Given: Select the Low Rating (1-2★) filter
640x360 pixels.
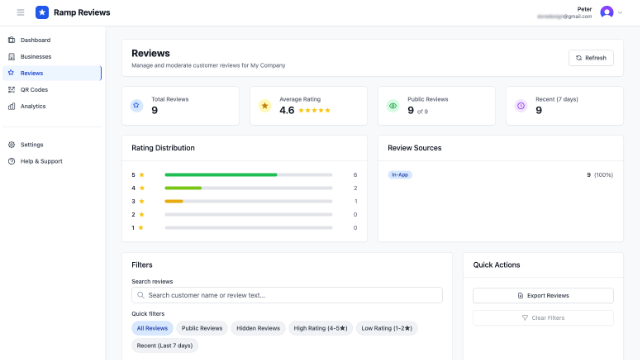Looking at the screenshot, I should point(387,328).
